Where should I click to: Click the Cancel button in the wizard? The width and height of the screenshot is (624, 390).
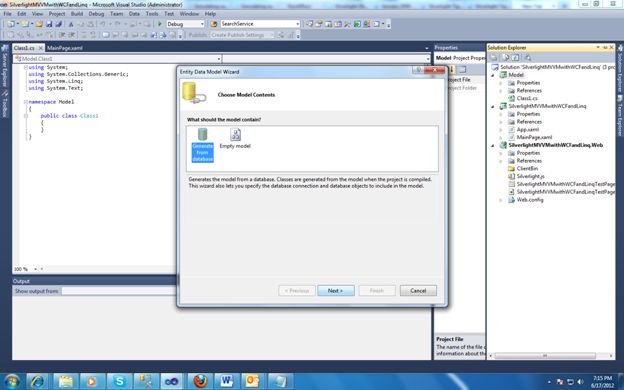(418, 291)
